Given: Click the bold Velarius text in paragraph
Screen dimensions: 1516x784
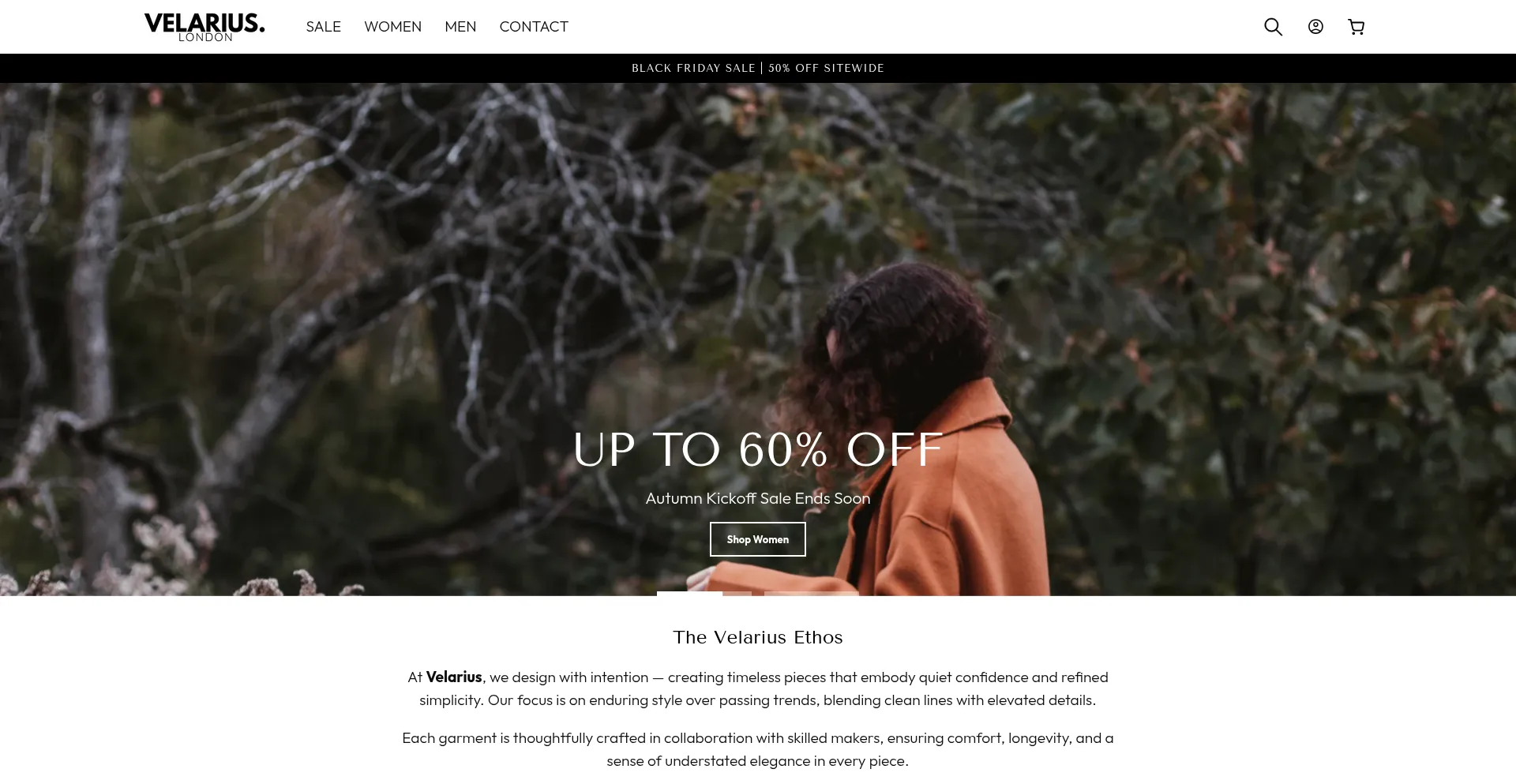Looking at the screenshot, I should (x=454, y=677).
